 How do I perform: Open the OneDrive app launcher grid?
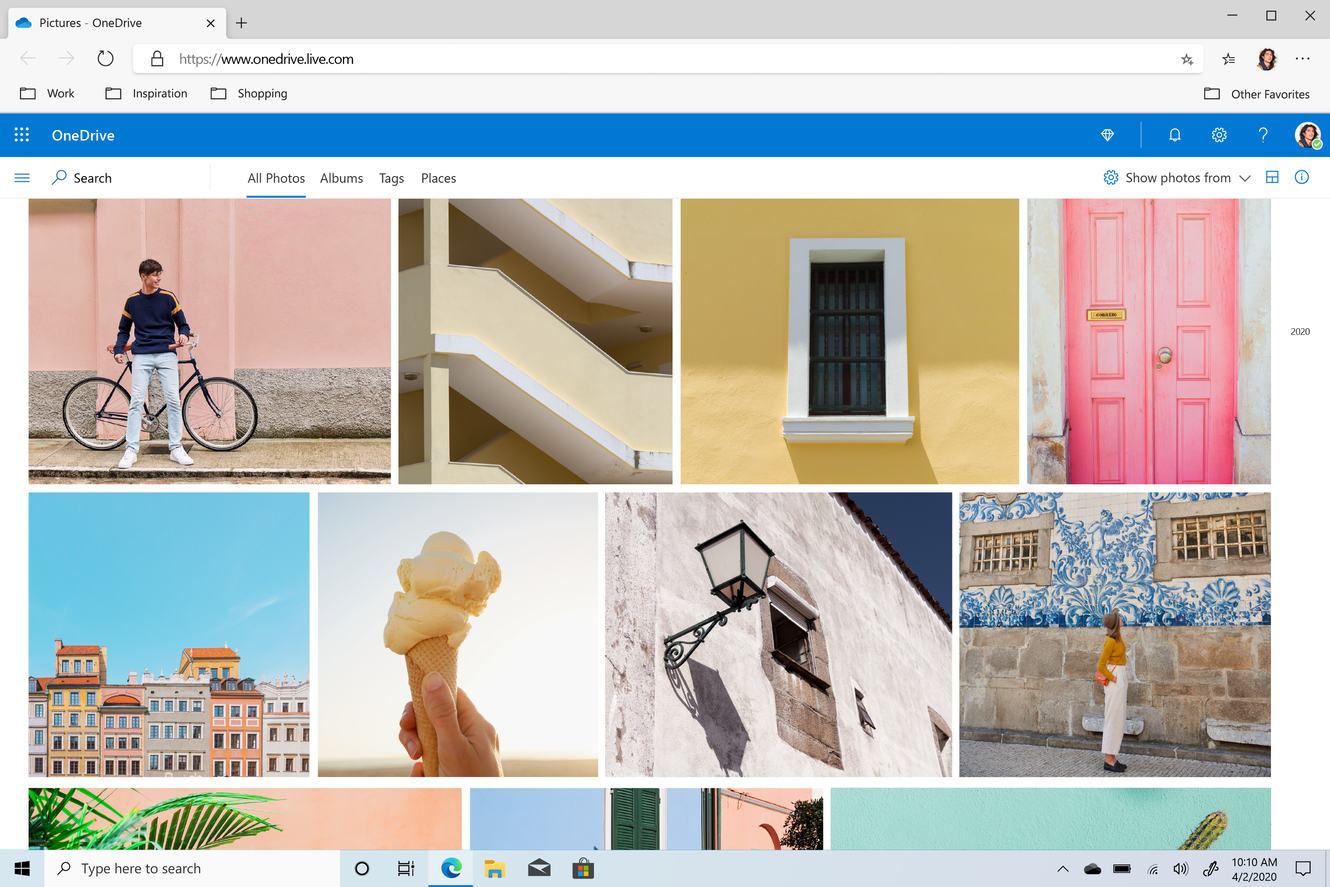click(22, 135)
